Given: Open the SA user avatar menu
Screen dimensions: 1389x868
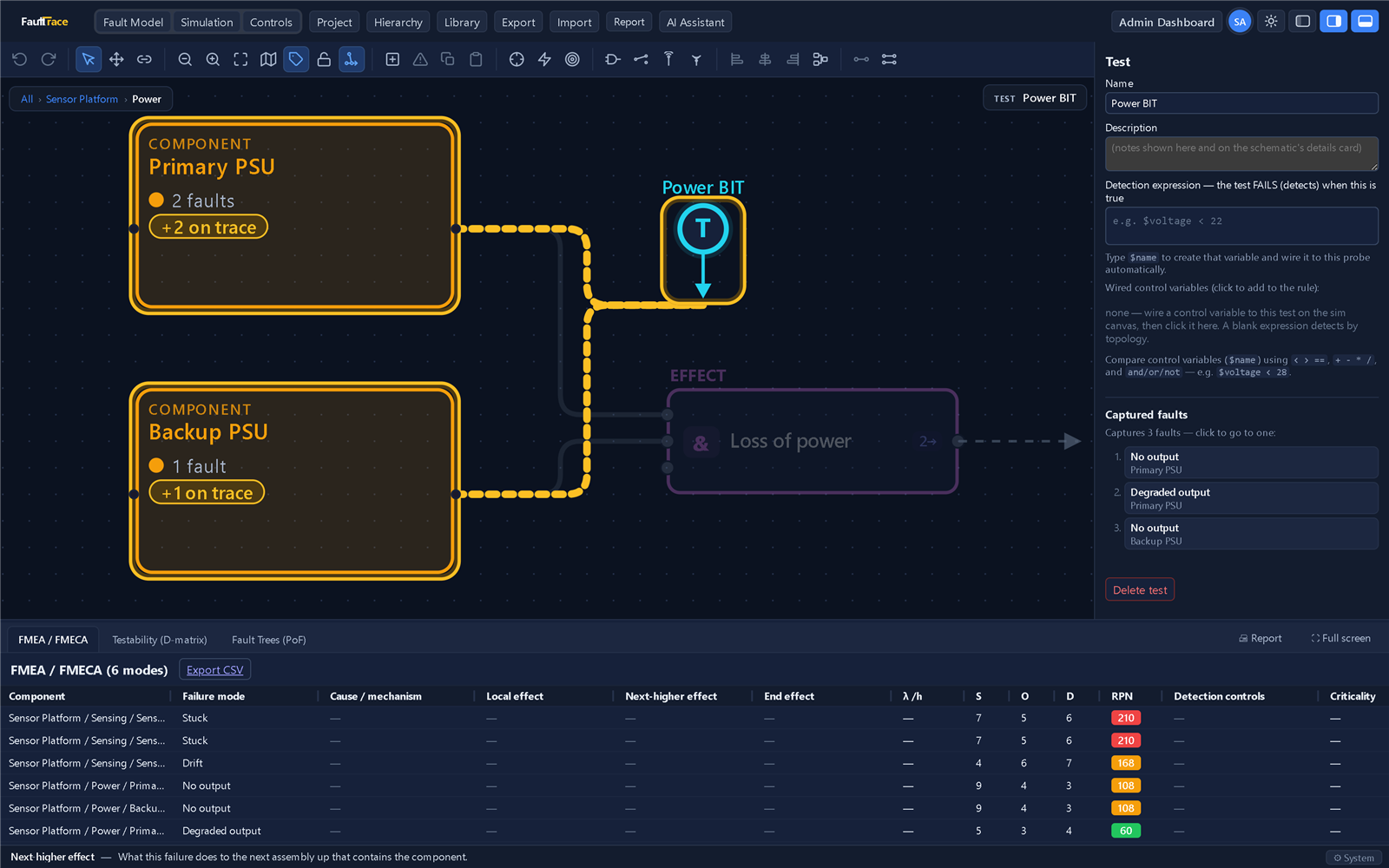Looking at the screenshot, I should 1240,22.
